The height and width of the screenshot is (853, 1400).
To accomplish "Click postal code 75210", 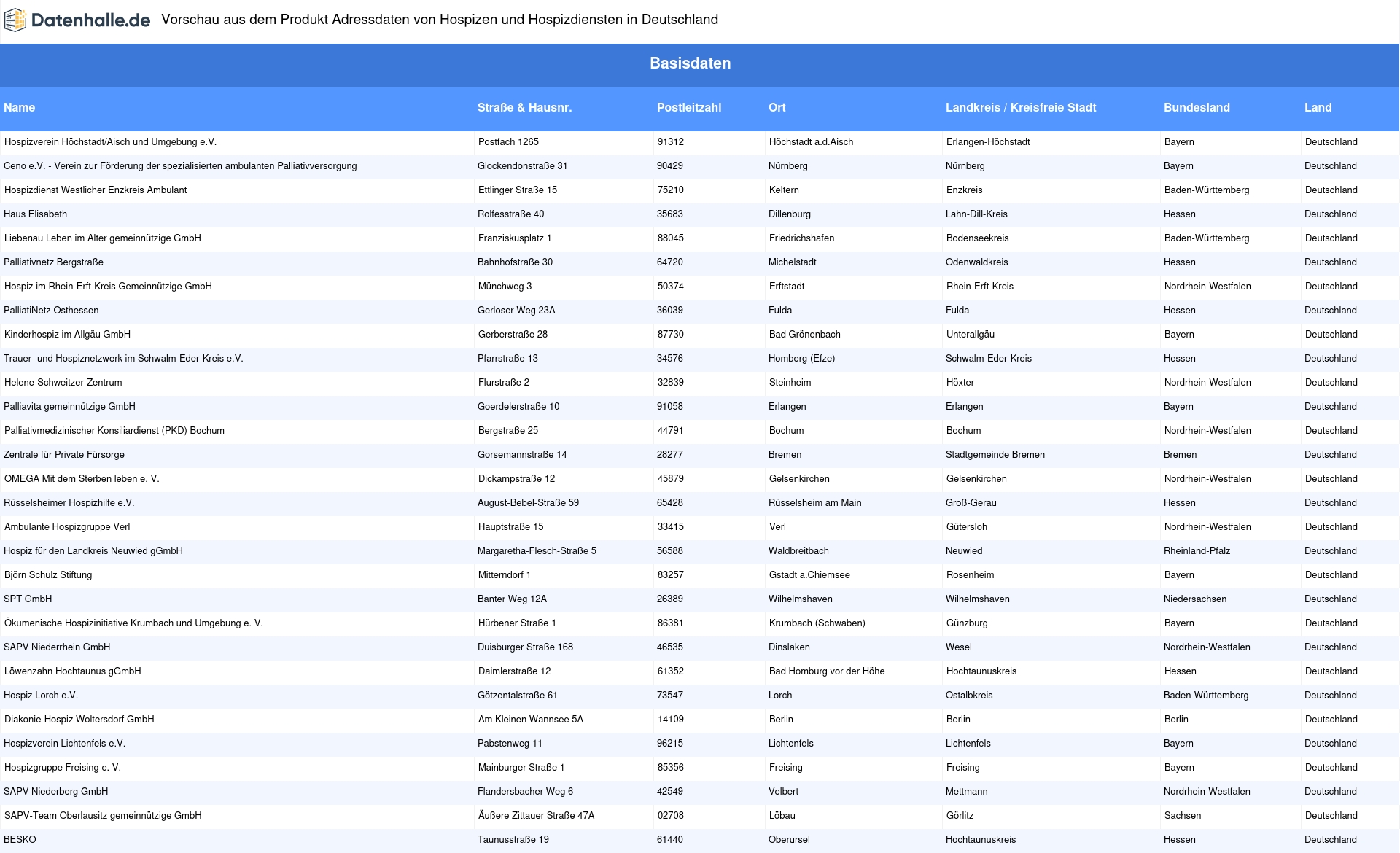I will 671,190.
